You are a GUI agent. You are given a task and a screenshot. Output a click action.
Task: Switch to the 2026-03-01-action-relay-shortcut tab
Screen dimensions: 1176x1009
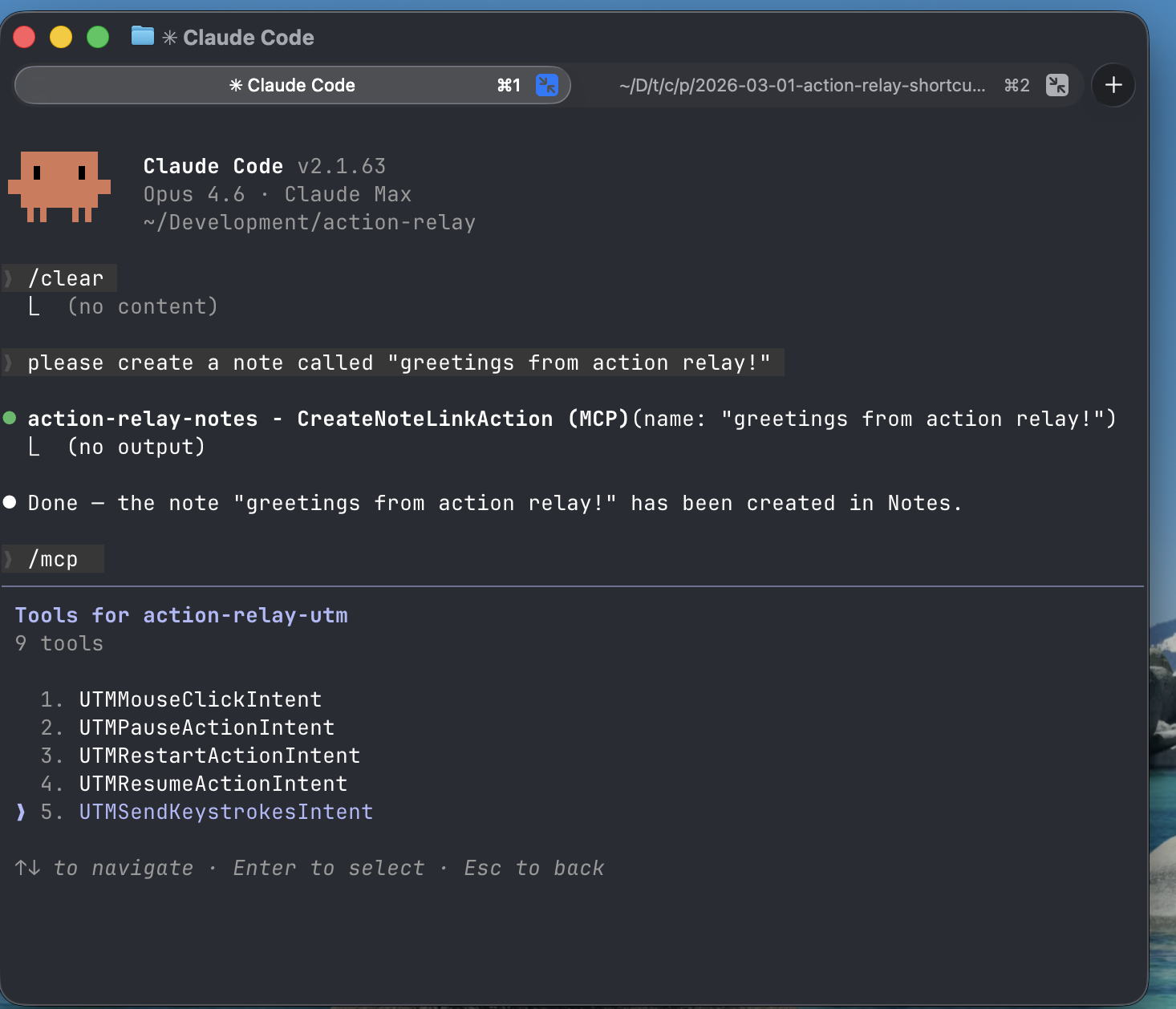coord(802,85)
